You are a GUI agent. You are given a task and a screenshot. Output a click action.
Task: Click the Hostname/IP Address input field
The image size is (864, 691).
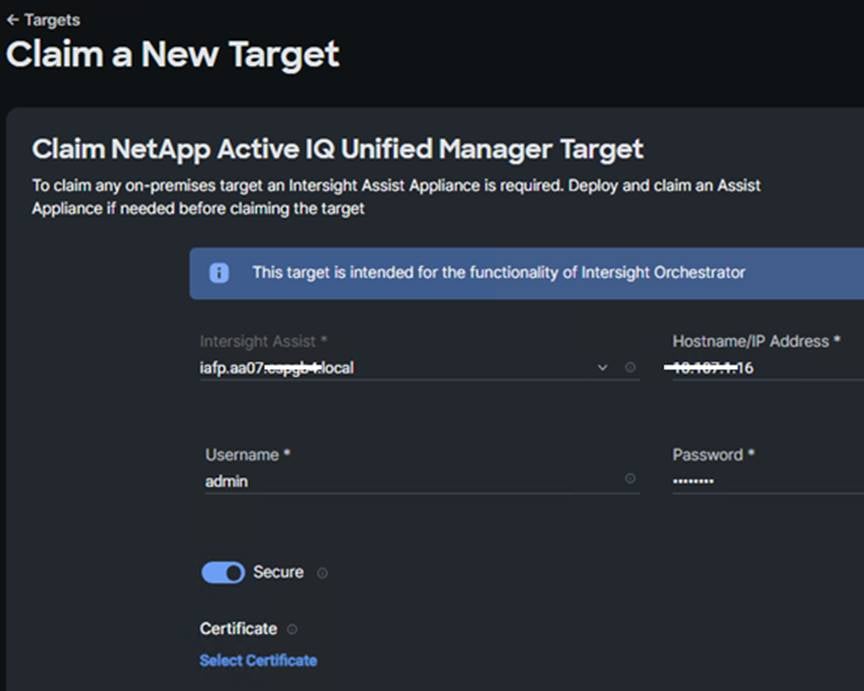click(x=768, y=368)
